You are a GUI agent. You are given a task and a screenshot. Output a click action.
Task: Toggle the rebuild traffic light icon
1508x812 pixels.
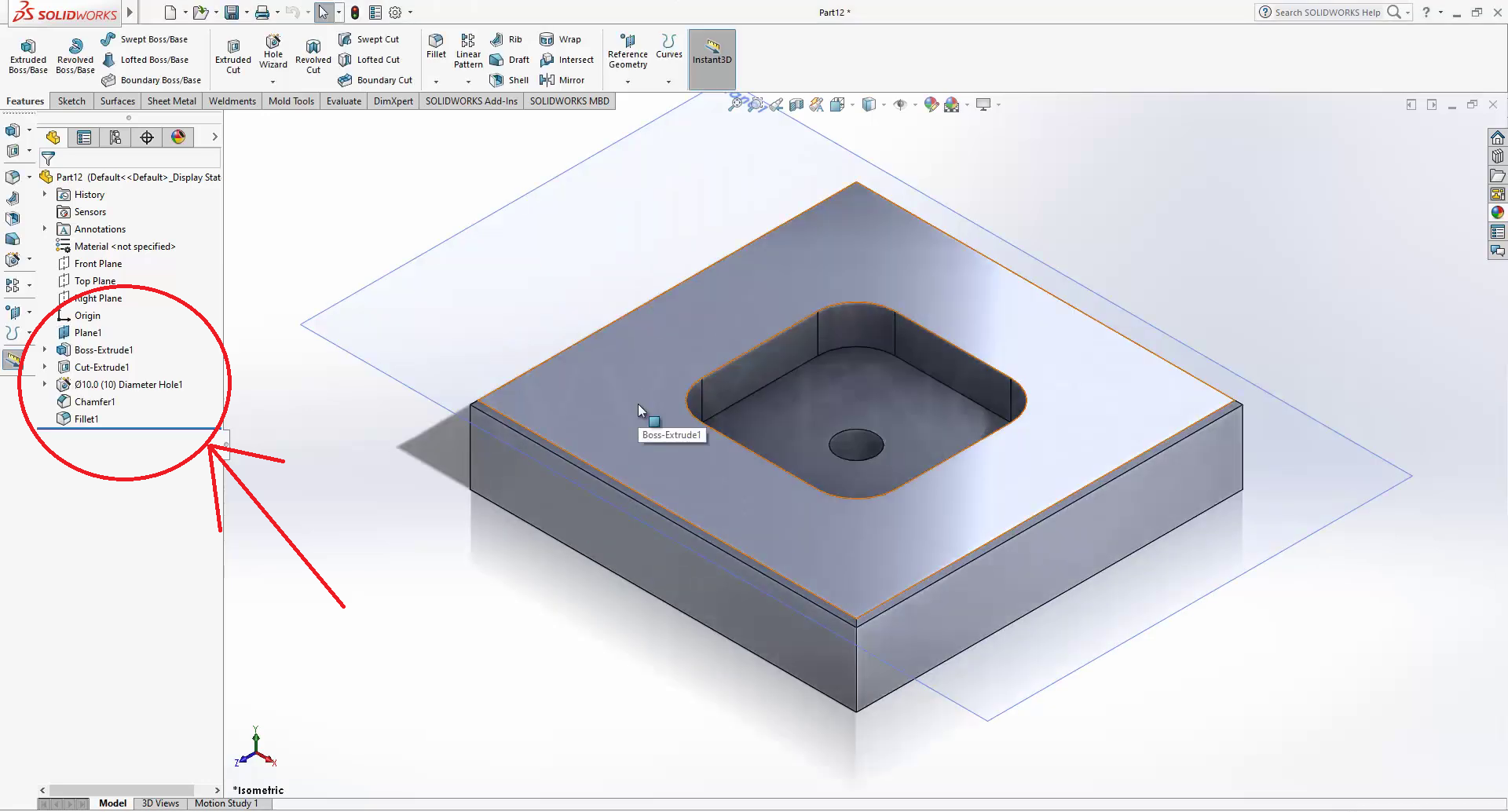coord(355,13)
